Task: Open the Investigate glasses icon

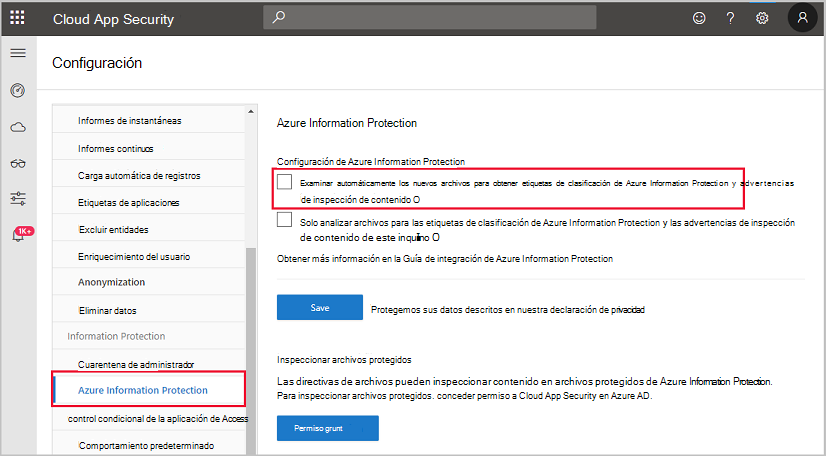Action: click(x=18, y=164)
